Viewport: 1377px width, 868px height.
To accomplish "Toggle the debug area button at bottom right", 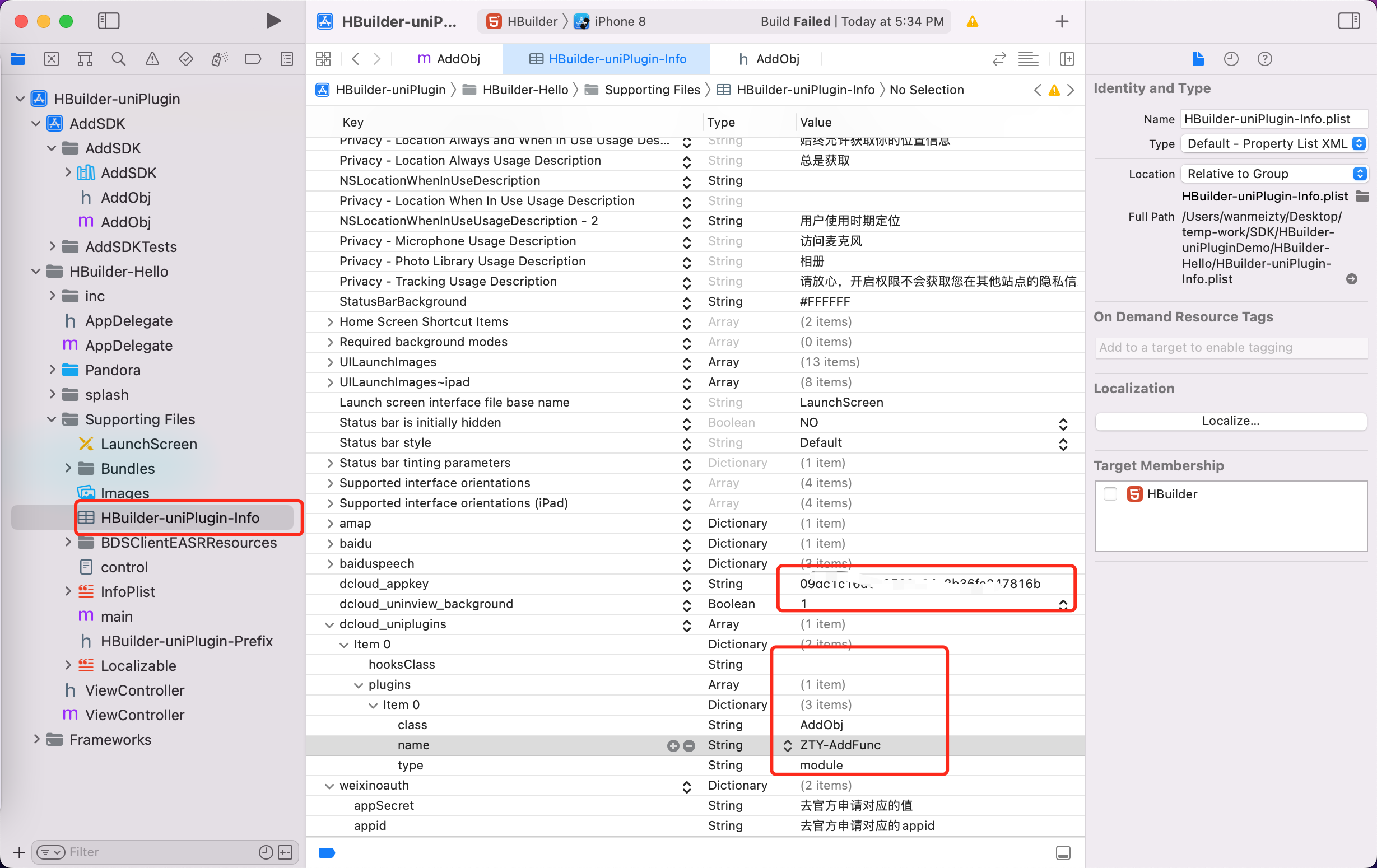I will pyautogui.click(x=1063, y=852).
